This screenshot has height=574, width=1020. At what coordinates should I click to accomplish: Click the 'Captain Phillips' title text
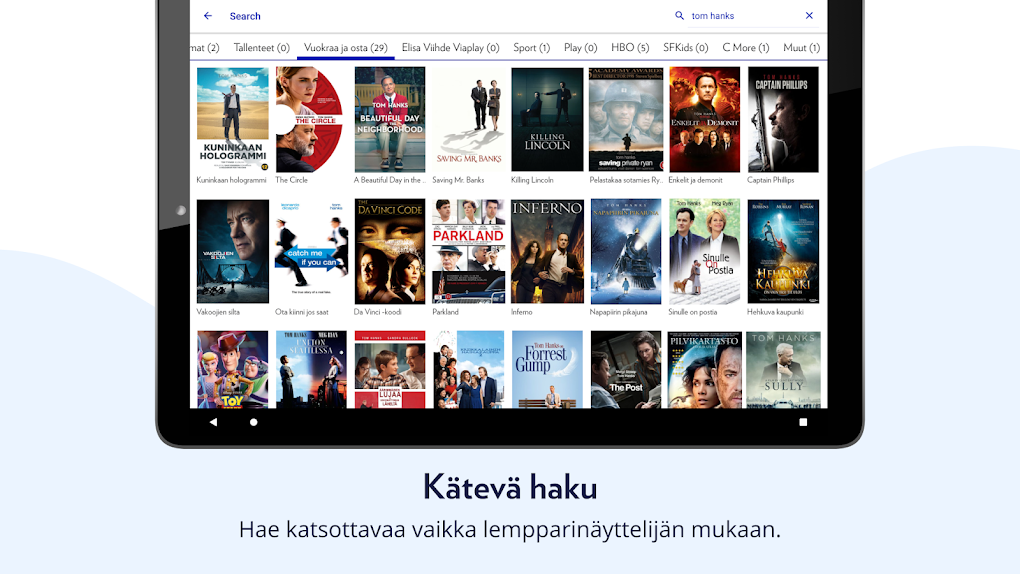click(x=771, y=180)
